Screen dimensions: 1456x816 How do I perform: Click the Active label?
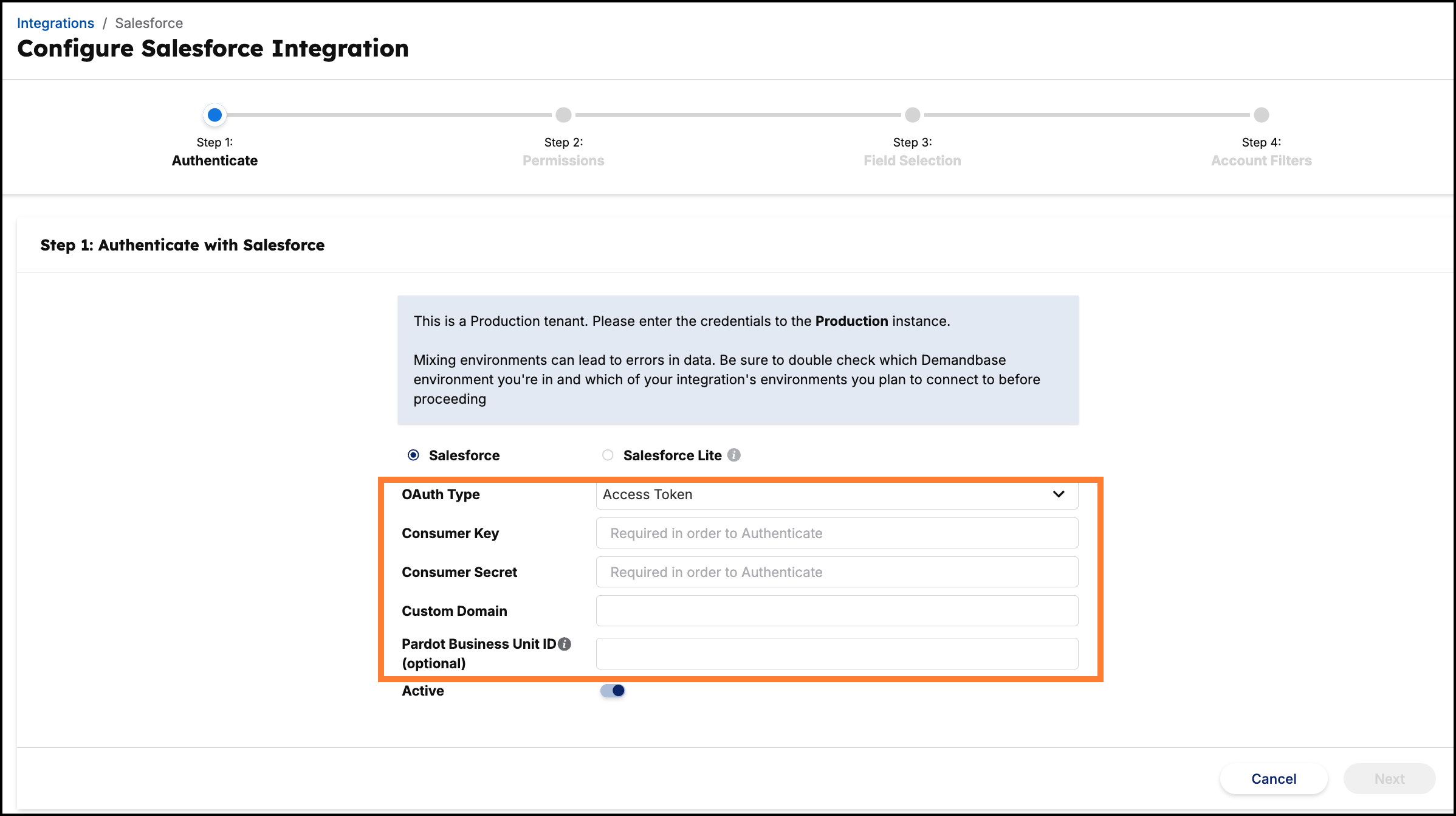click(x=423, y=691)
